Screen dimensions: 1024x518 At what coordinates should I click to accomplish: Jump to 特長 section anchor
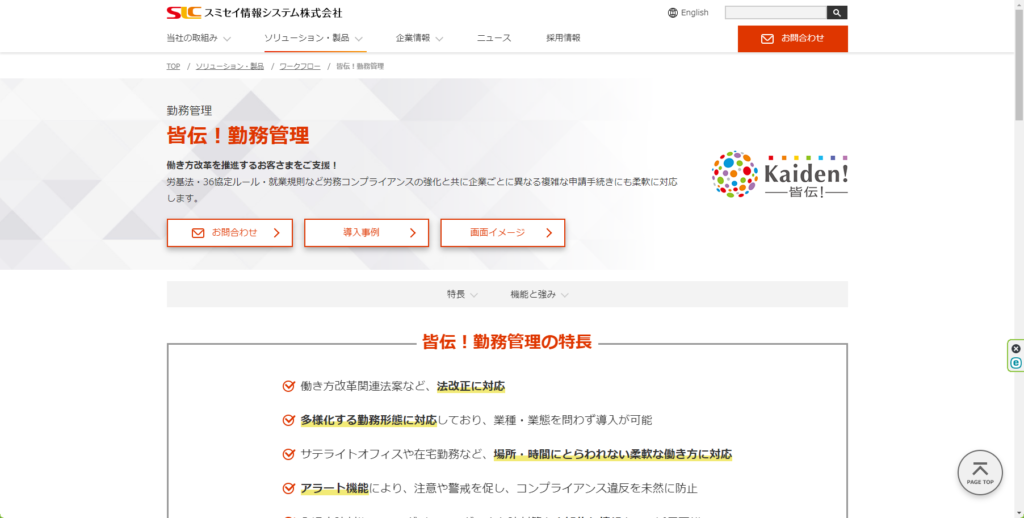(456, 295)
